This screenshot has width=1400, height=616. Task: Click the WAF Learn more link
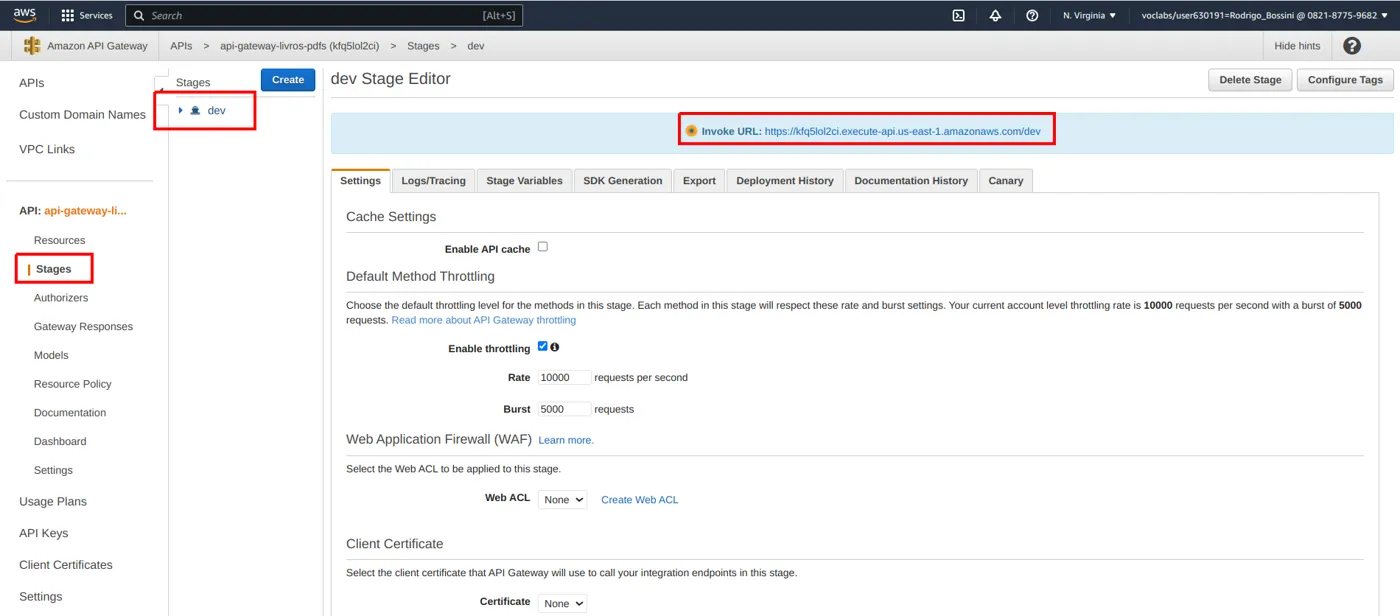pyautogui.click(x=566, y=440)
